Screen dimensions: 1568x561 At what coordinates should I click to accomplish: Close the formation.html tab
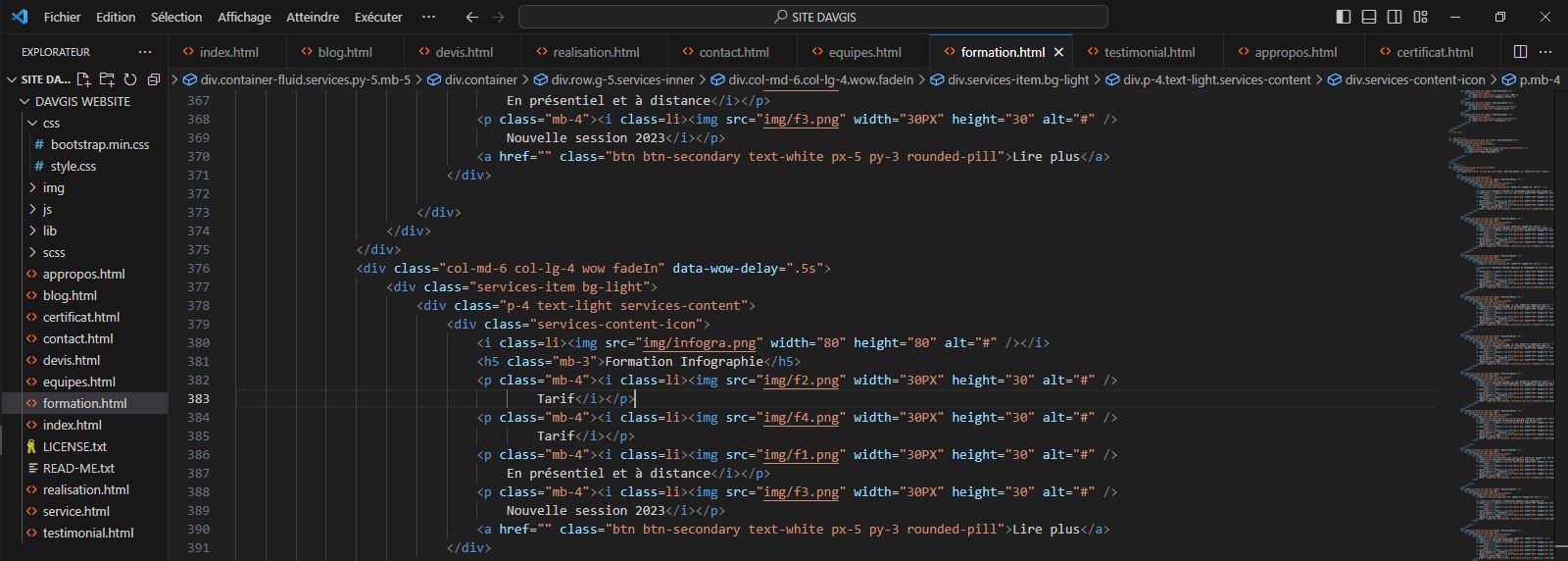coord(1058,52)
